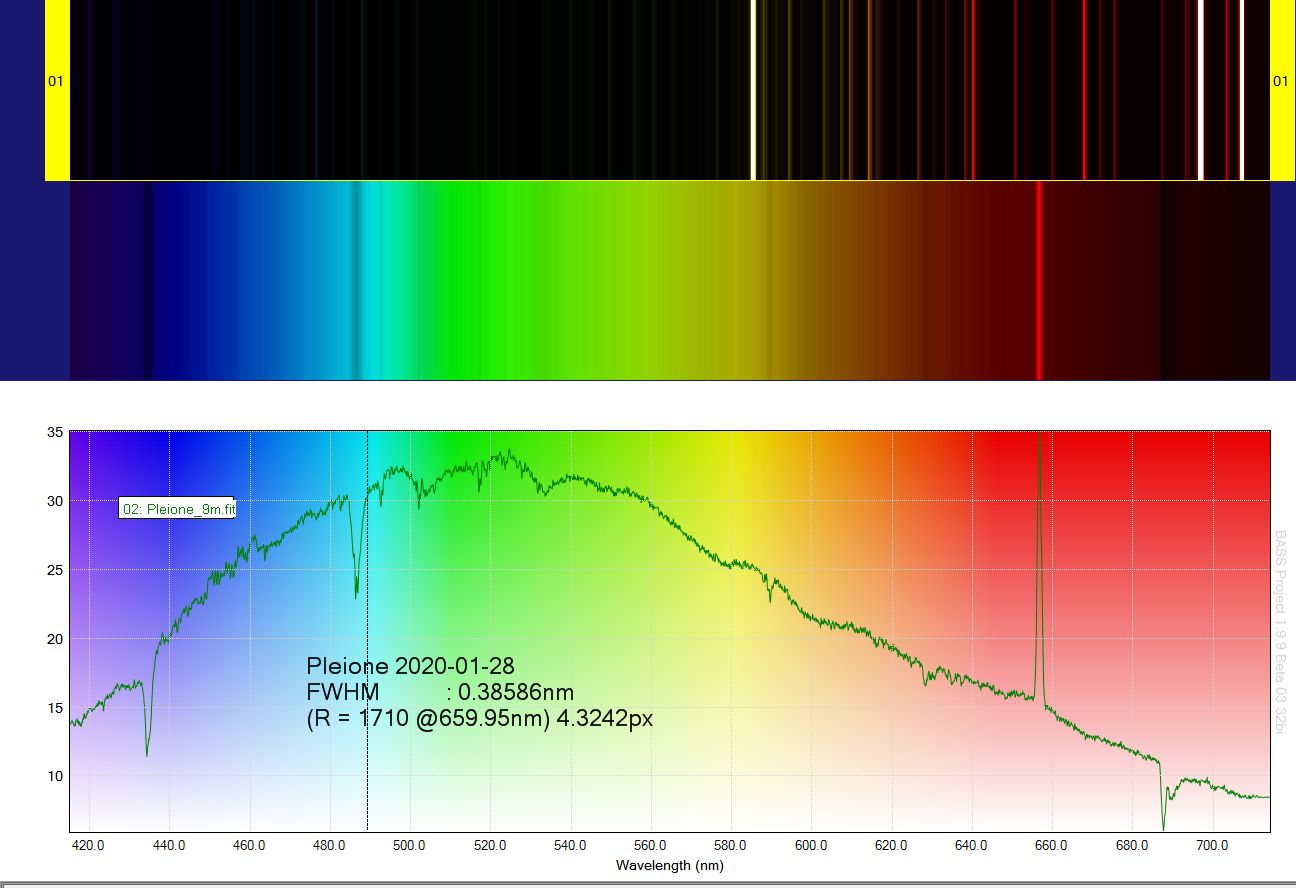
Task: Select the "02: Pleione_9m.fit" legend label
Action: pyautogui.click(x=177, y=509)
